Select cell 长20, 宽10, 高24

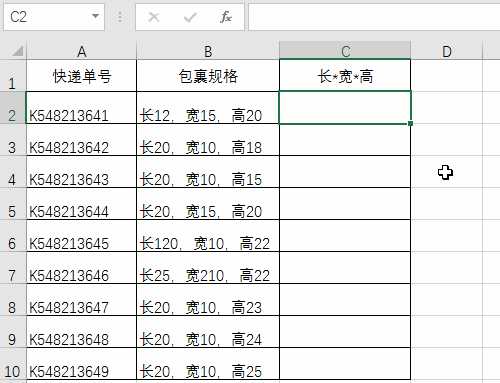tap(208, 332)
